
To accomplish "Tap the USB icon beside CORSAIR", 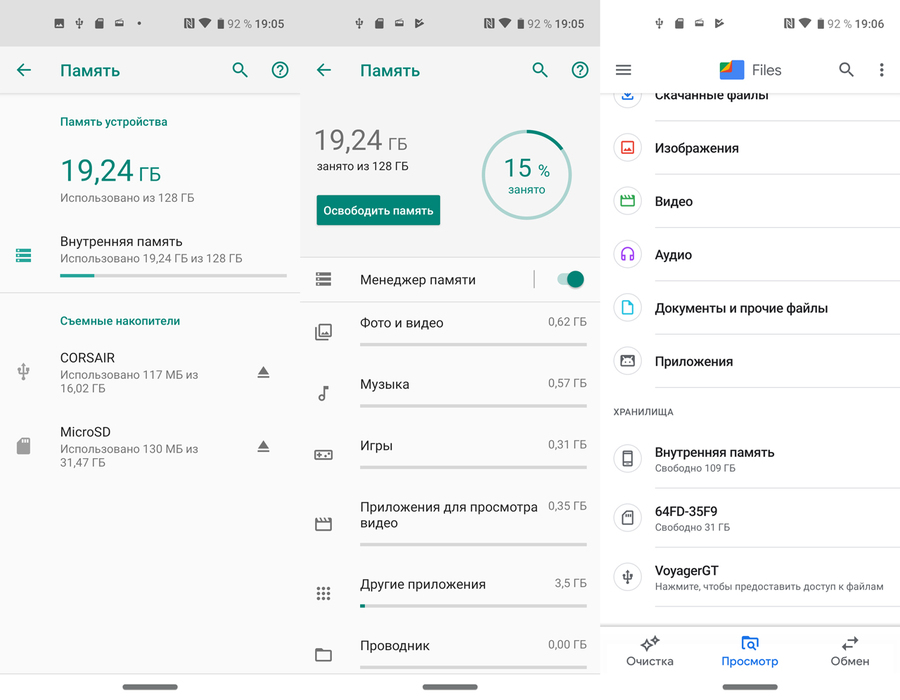I will pos(24,372).
